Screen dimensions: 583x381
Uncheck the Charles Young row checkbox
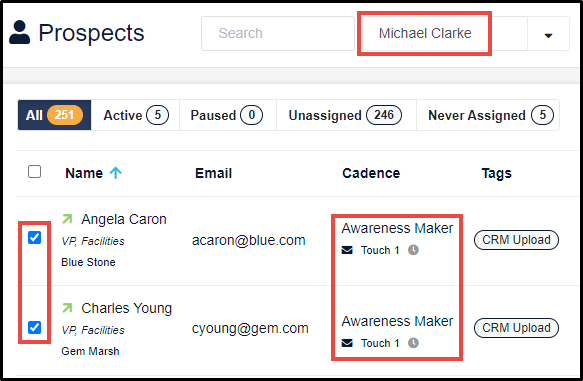(x=35, y=327)
